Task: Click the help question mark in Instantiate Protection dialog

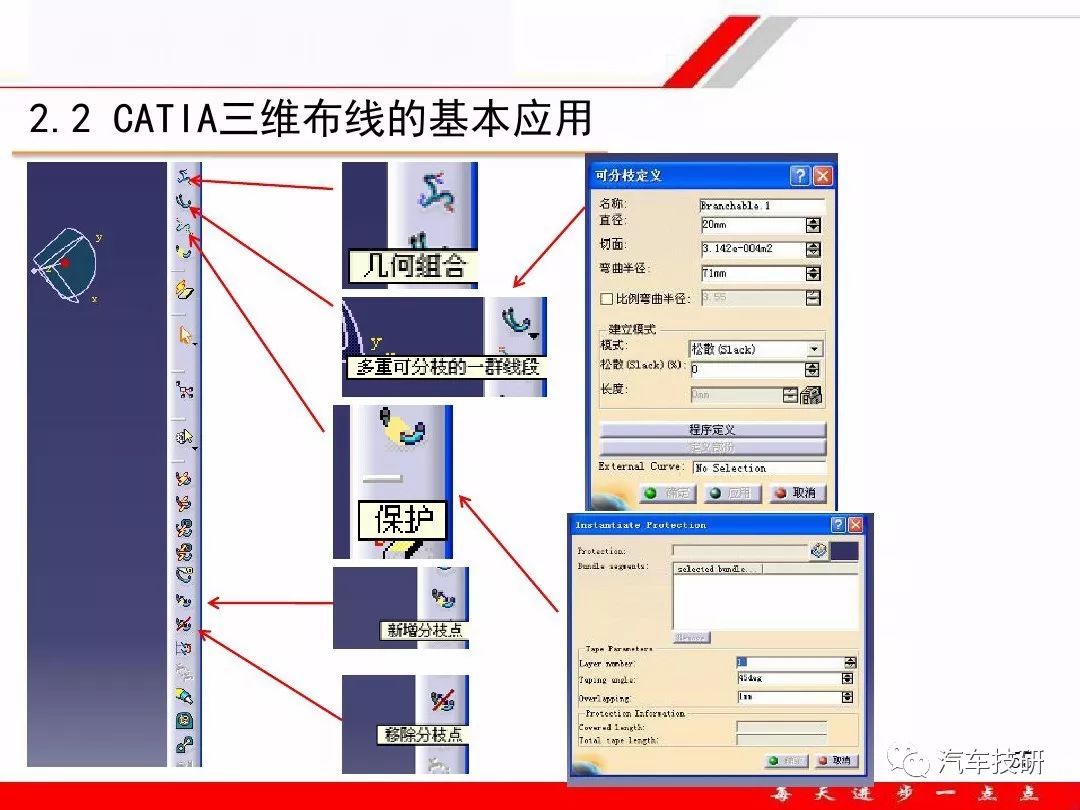Action: pos(838,525)
